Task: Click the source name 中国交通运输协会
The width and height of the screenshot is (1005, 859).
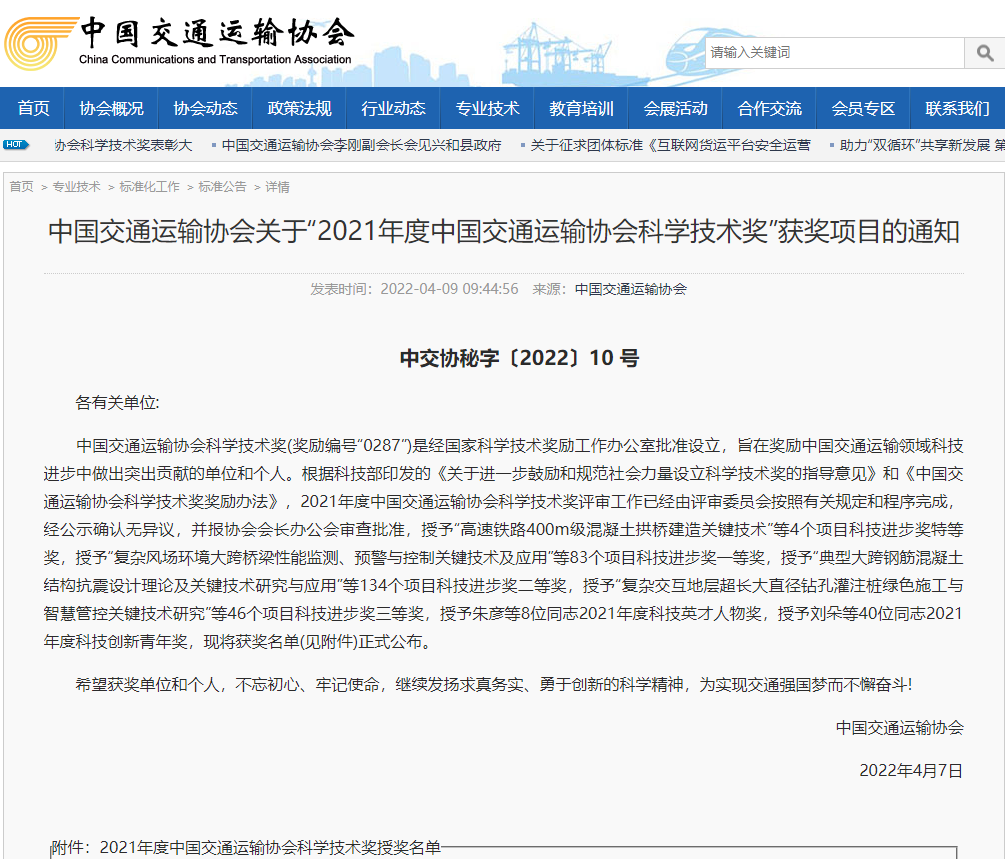Action: coord(631,289)
